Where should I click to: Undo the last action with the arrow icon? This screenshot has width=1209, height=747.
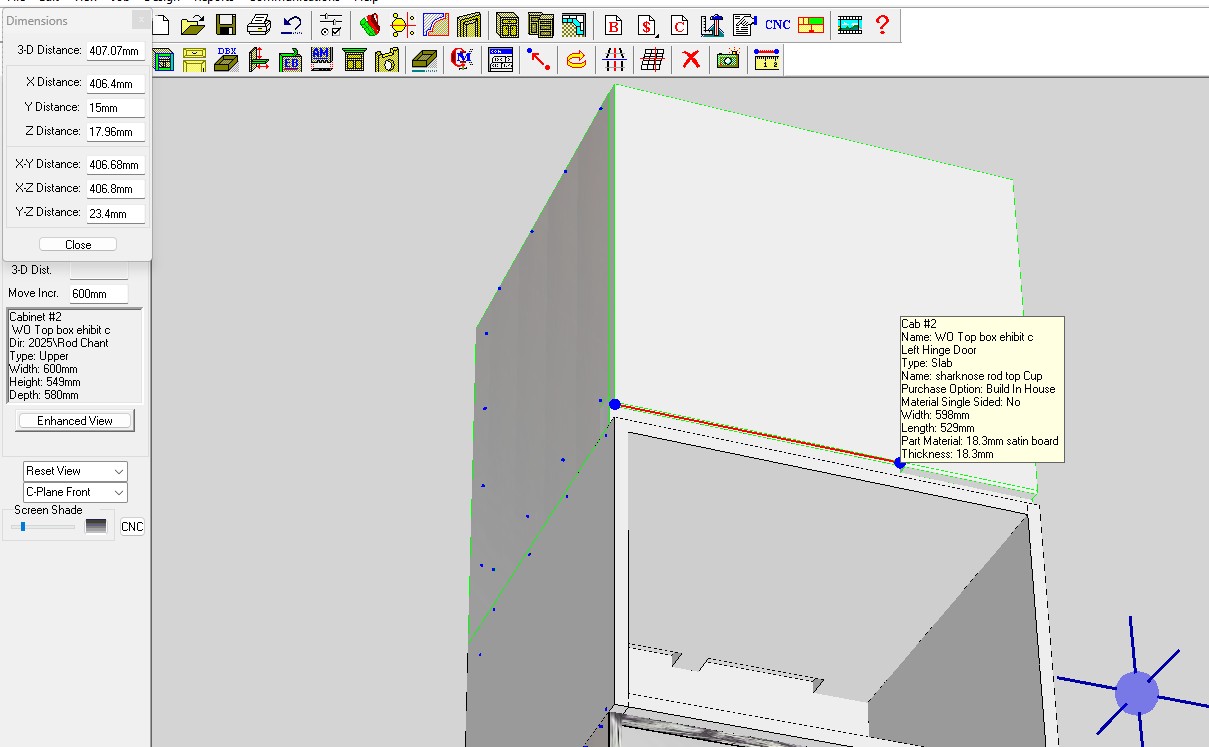(x=292, y=25)
